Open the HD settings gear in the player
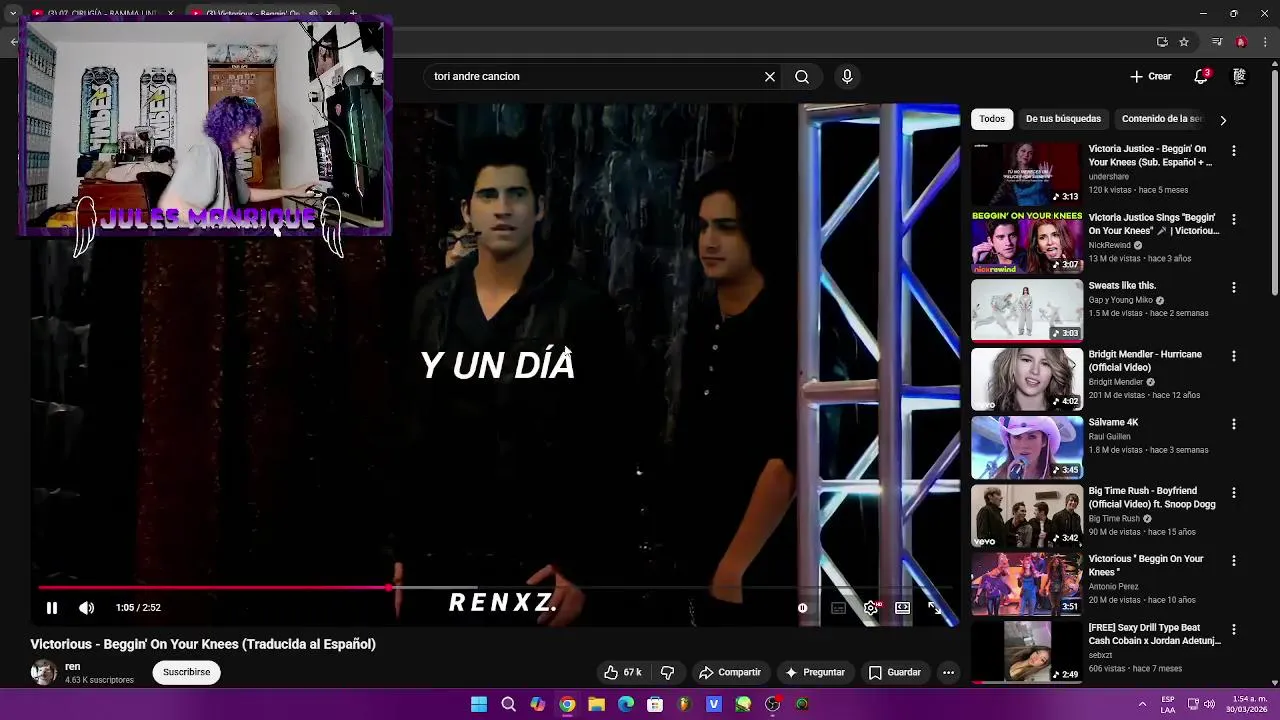Screen dimensions: 1280x720 871,608
